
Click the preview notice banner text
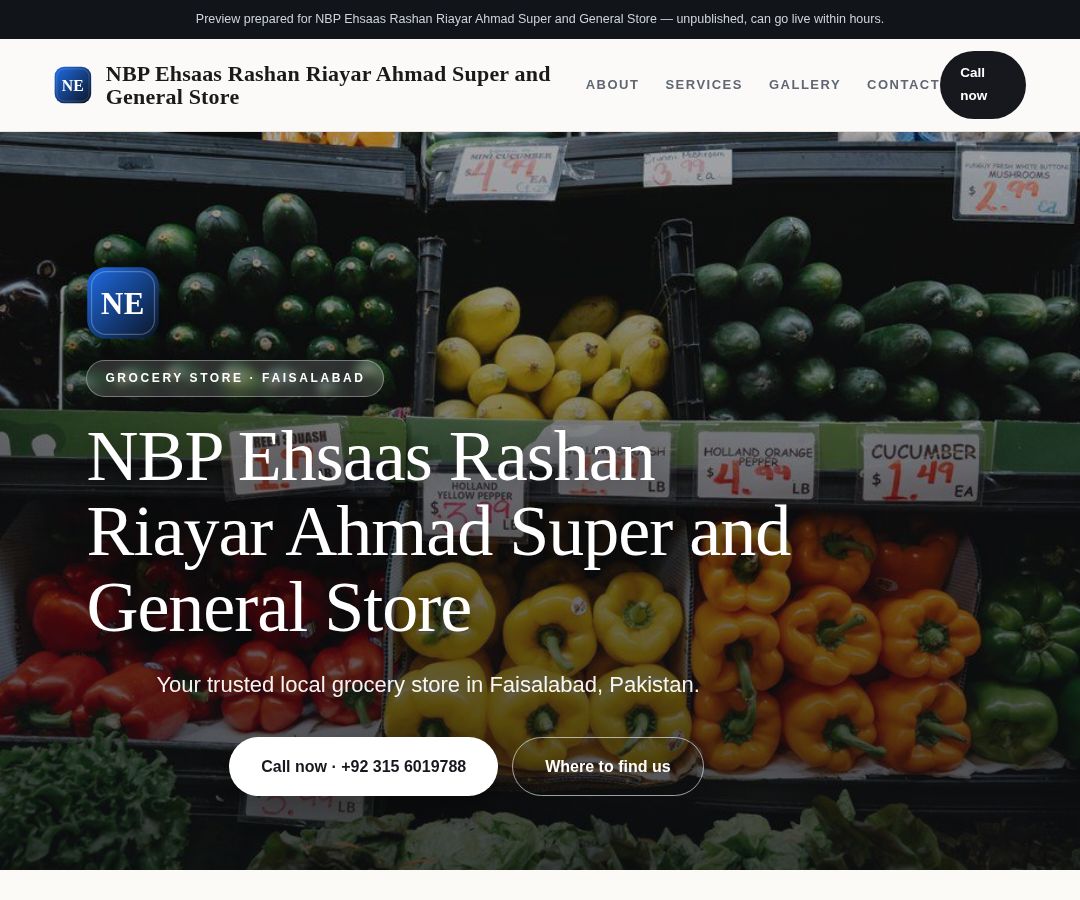tap(539, 19)
